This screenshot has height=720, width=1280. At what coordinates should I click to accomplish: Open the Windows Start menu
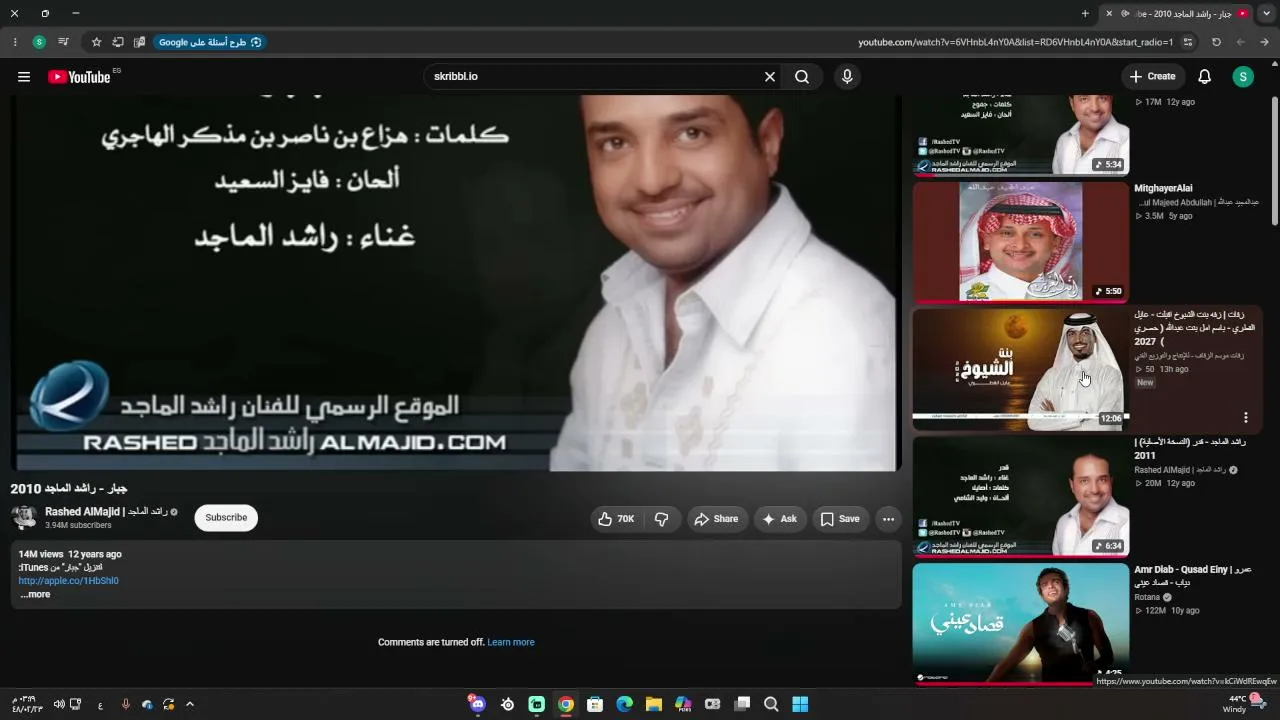coord(801,704)
